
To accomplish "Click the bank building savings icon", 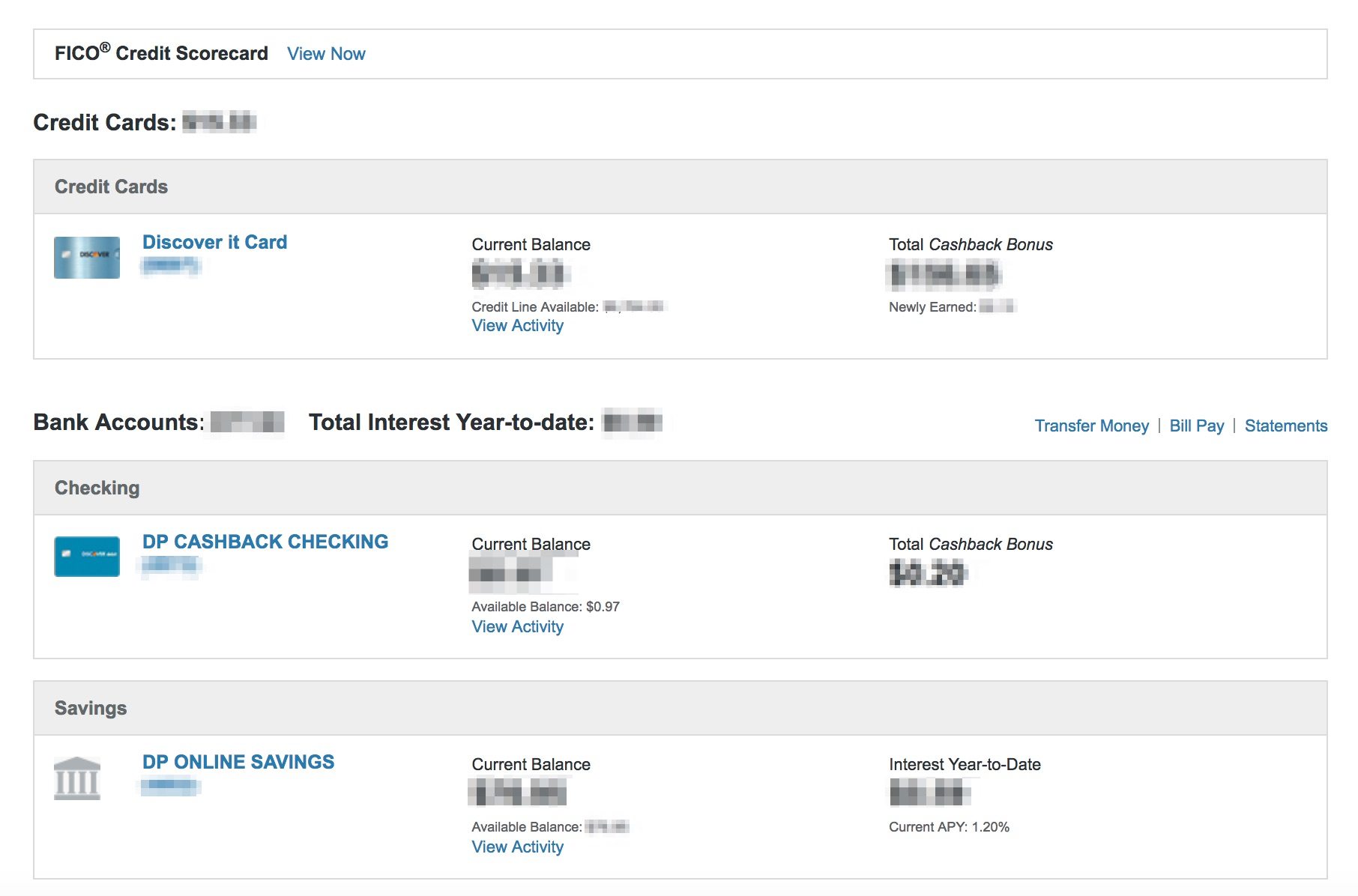I will [77, 778].
